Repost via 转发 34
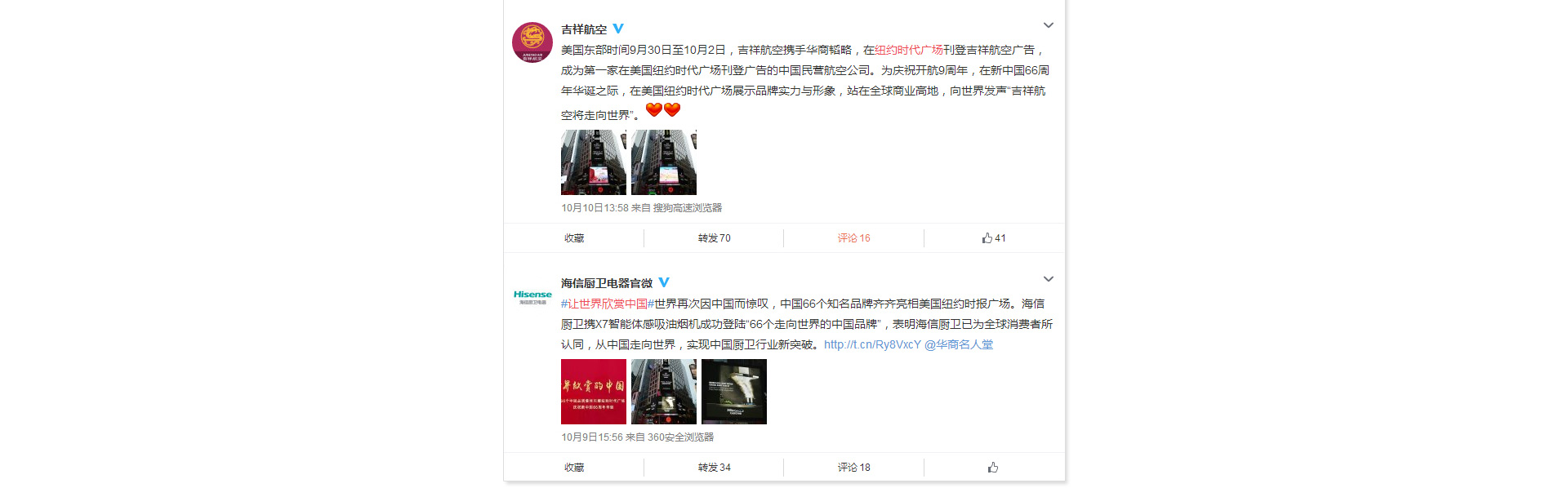The height and width of the screenshot is (488, 1568). coord(715,468)
